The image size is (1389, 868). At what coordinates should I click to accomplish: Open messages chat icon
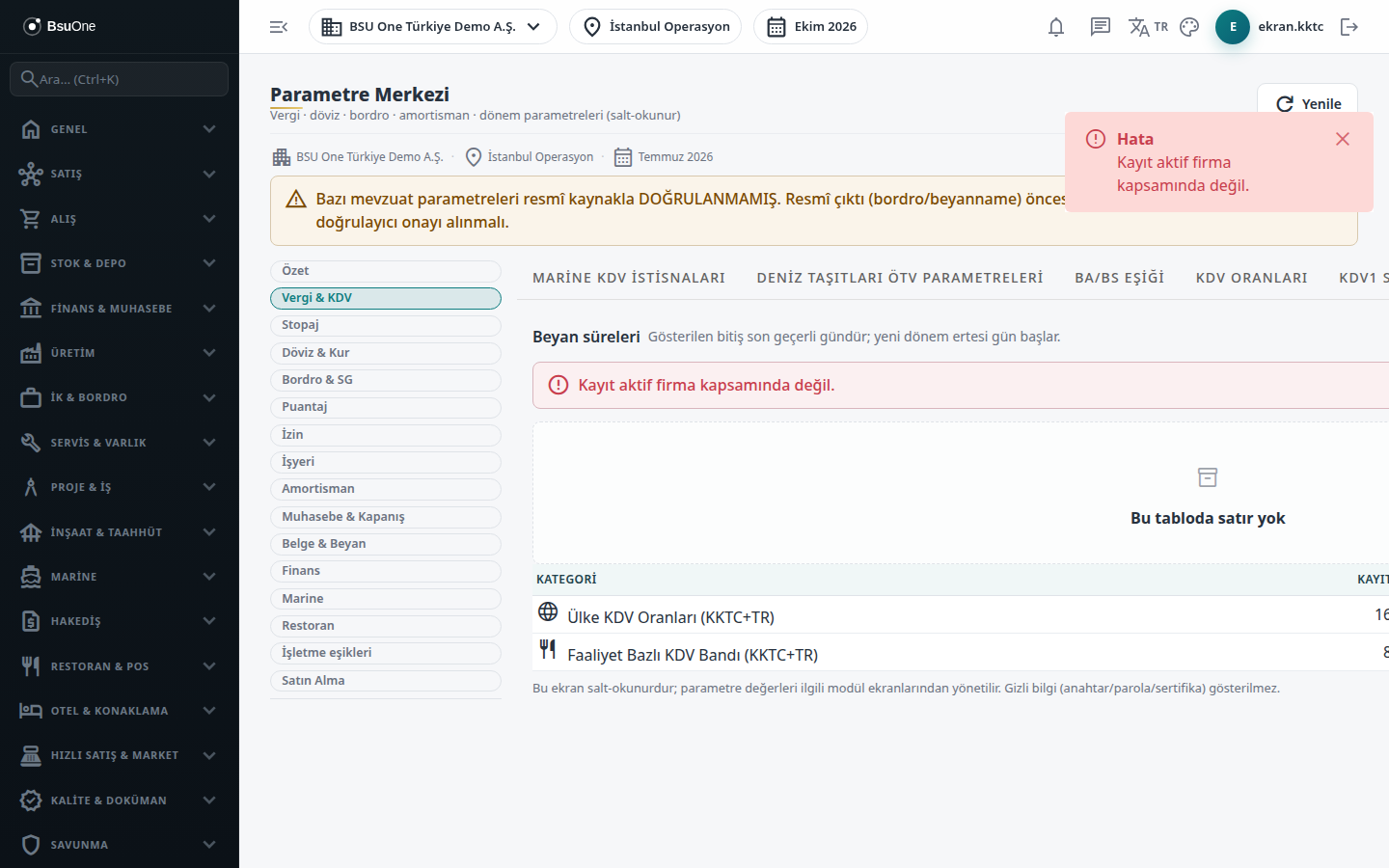[x=1101, y=27]
